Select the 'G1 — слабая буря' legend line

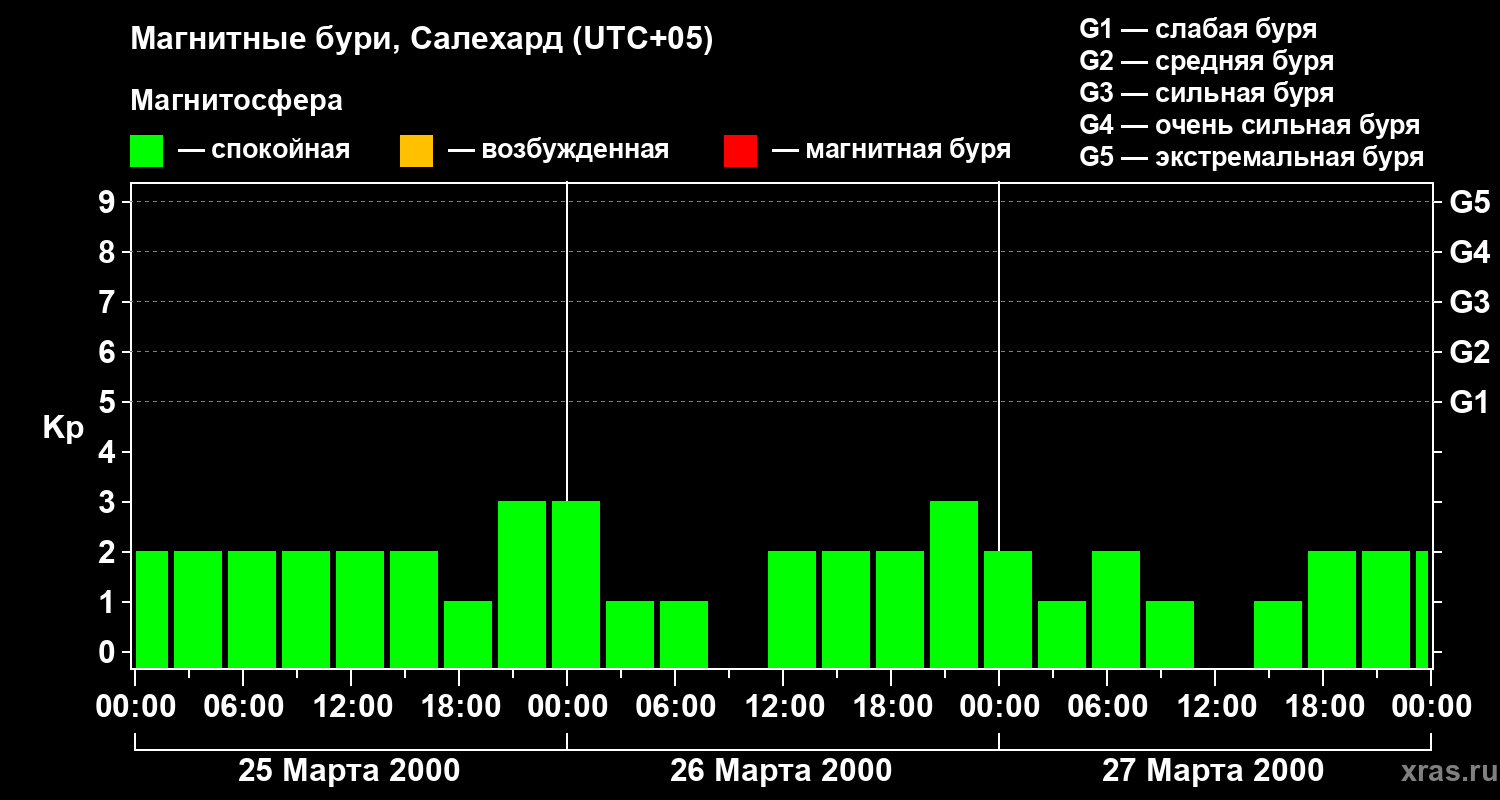[1198, 29]
